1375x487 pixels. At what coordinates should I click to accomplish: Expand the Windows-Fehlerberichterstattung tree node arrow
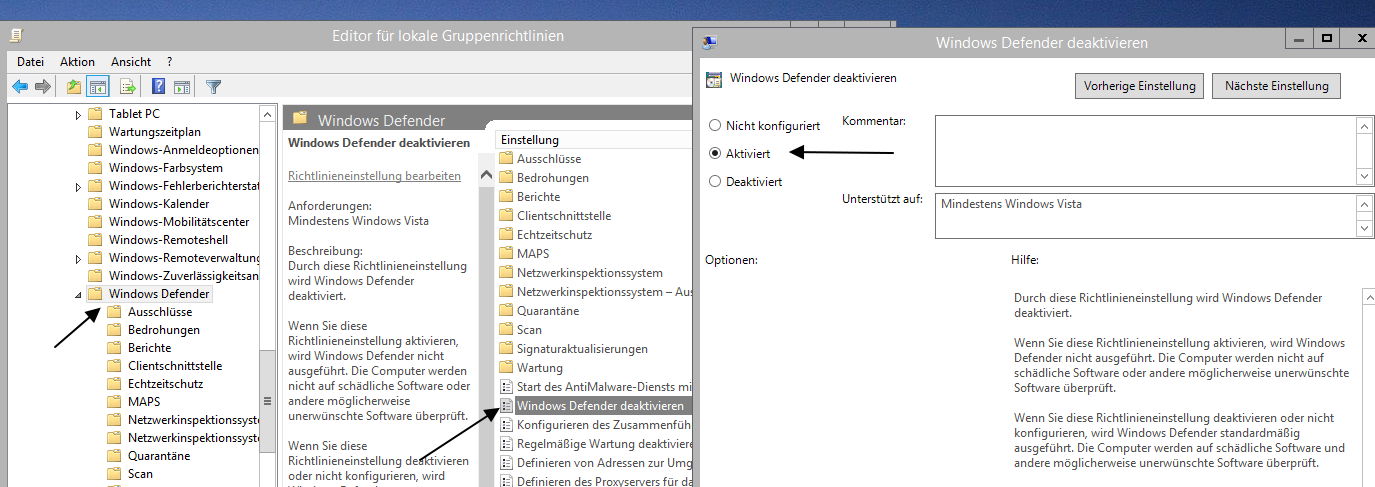click(79, 186)
